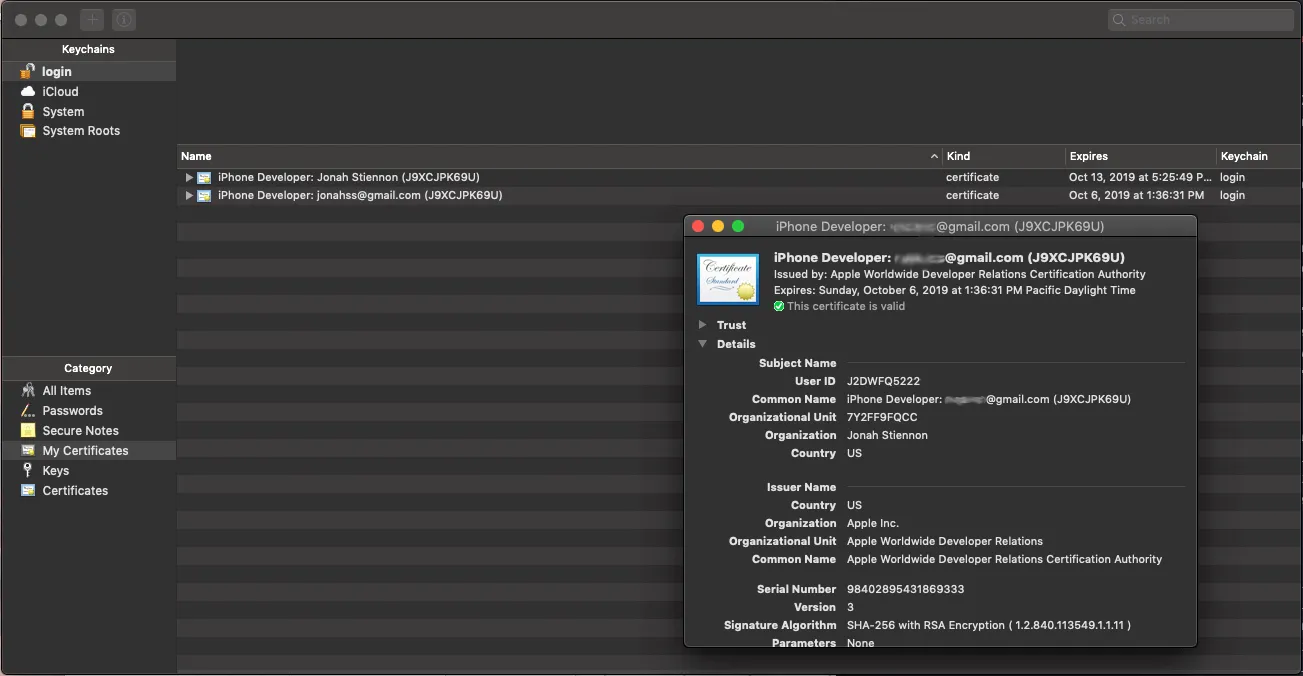The height and width of the screenshot is (676, 1303).
Task: Minimize the certificate details window
Action: click(718, 226)
